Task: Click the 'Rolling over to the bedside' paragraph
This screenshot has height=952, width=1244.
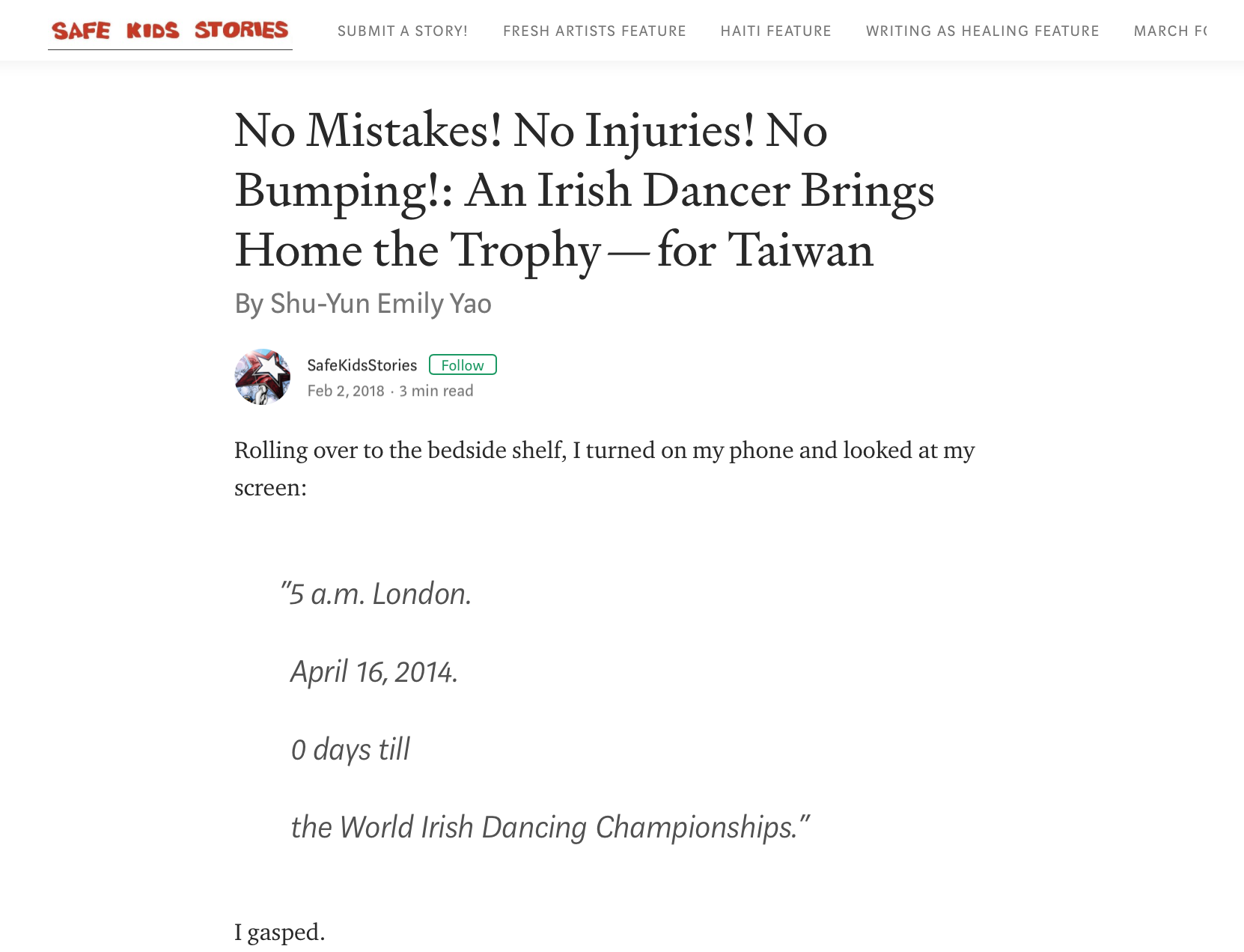Action: (x=605, y=469)
